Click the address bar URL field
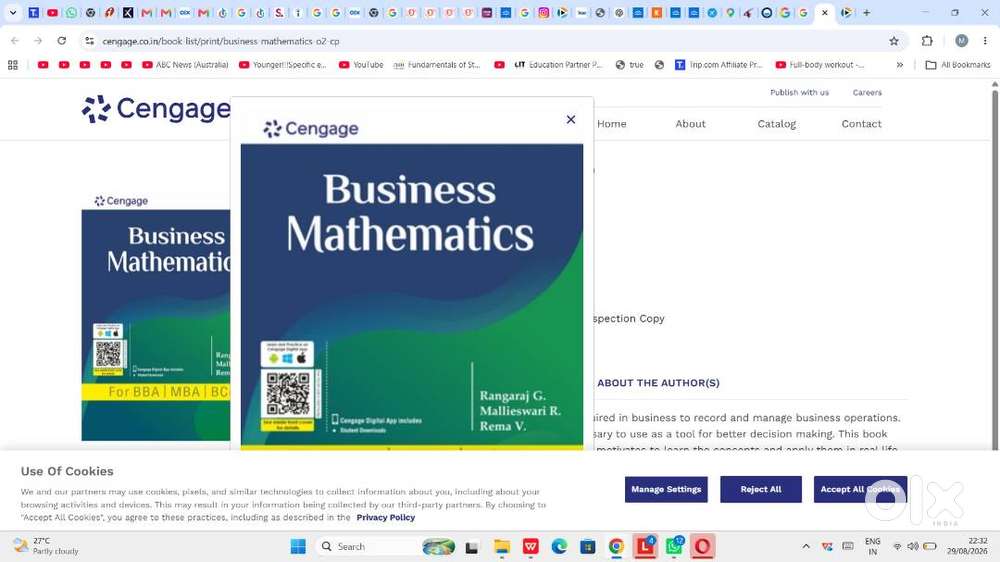This screenshot has width=1000, height=562. pyautogui.click(x=491, y=41)
